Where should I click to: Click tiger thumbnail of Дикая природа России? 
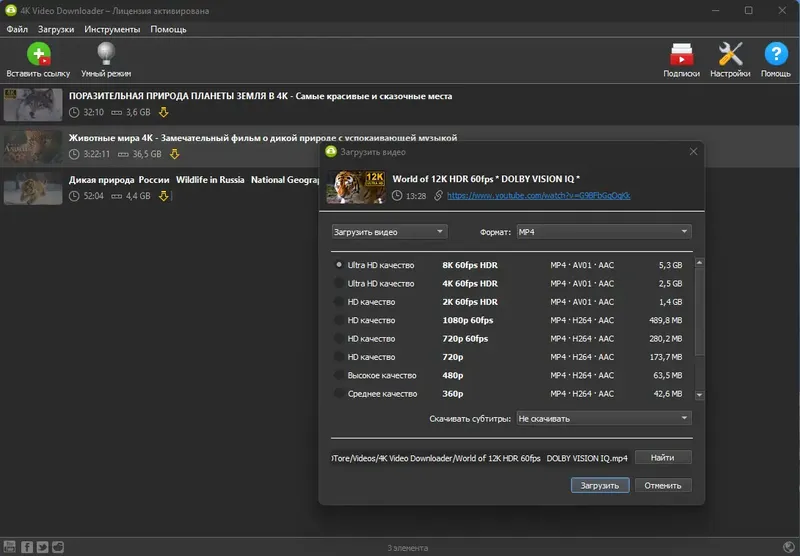click(x=33, y=188)
